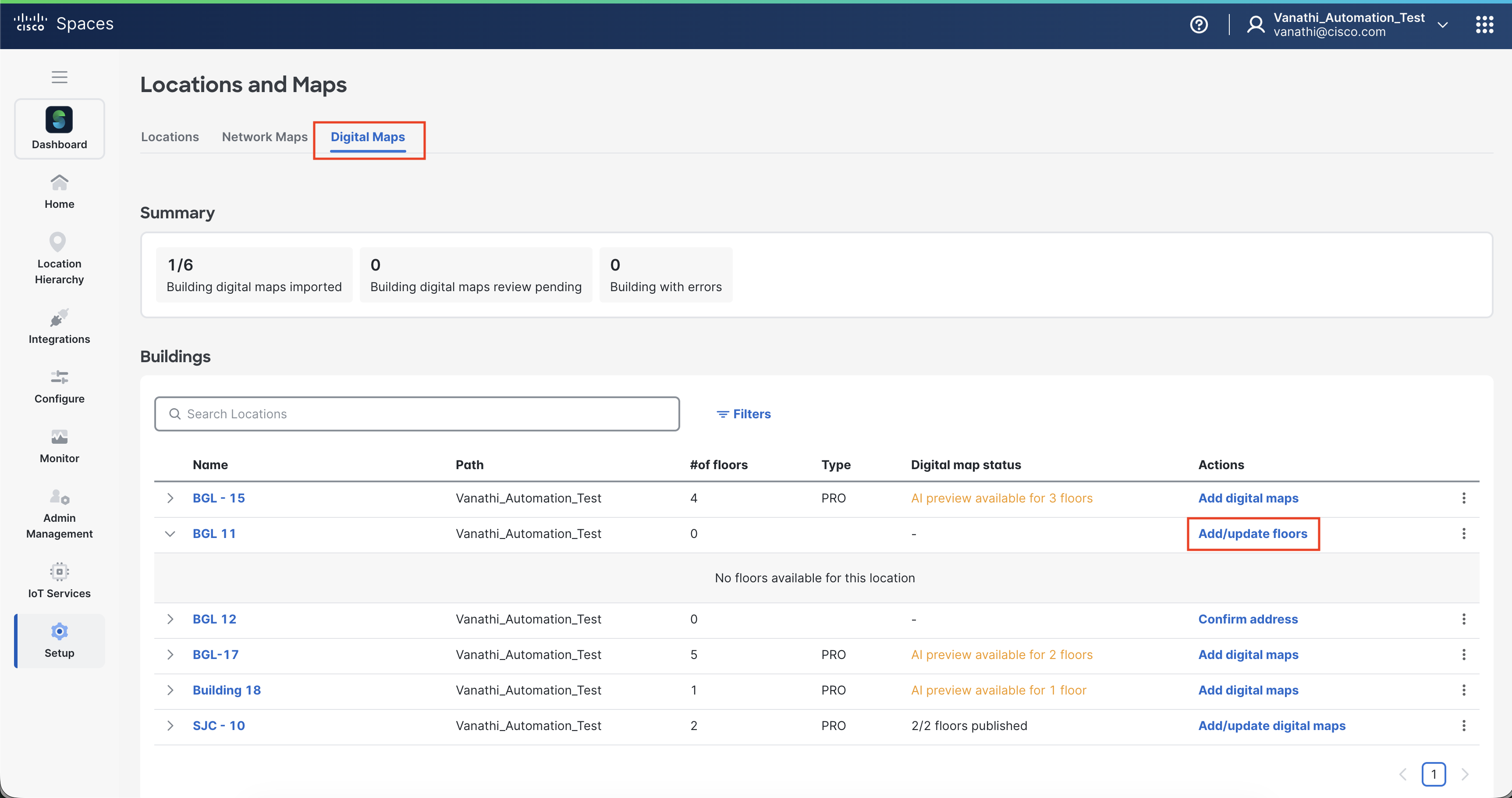Viewport: 1512px width, 798px height.
Task: Switch to the Network Maps tab
Action: click(264, 137)
